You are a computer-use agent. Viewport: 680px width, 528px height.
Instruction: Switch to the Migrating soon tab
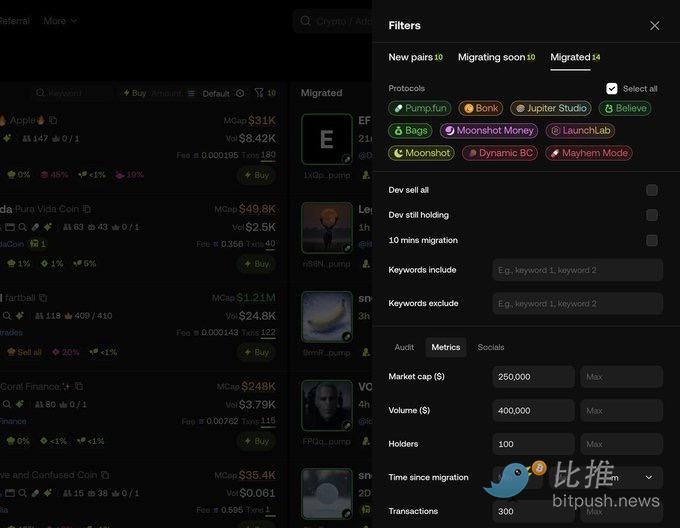(x=497, y=57)
